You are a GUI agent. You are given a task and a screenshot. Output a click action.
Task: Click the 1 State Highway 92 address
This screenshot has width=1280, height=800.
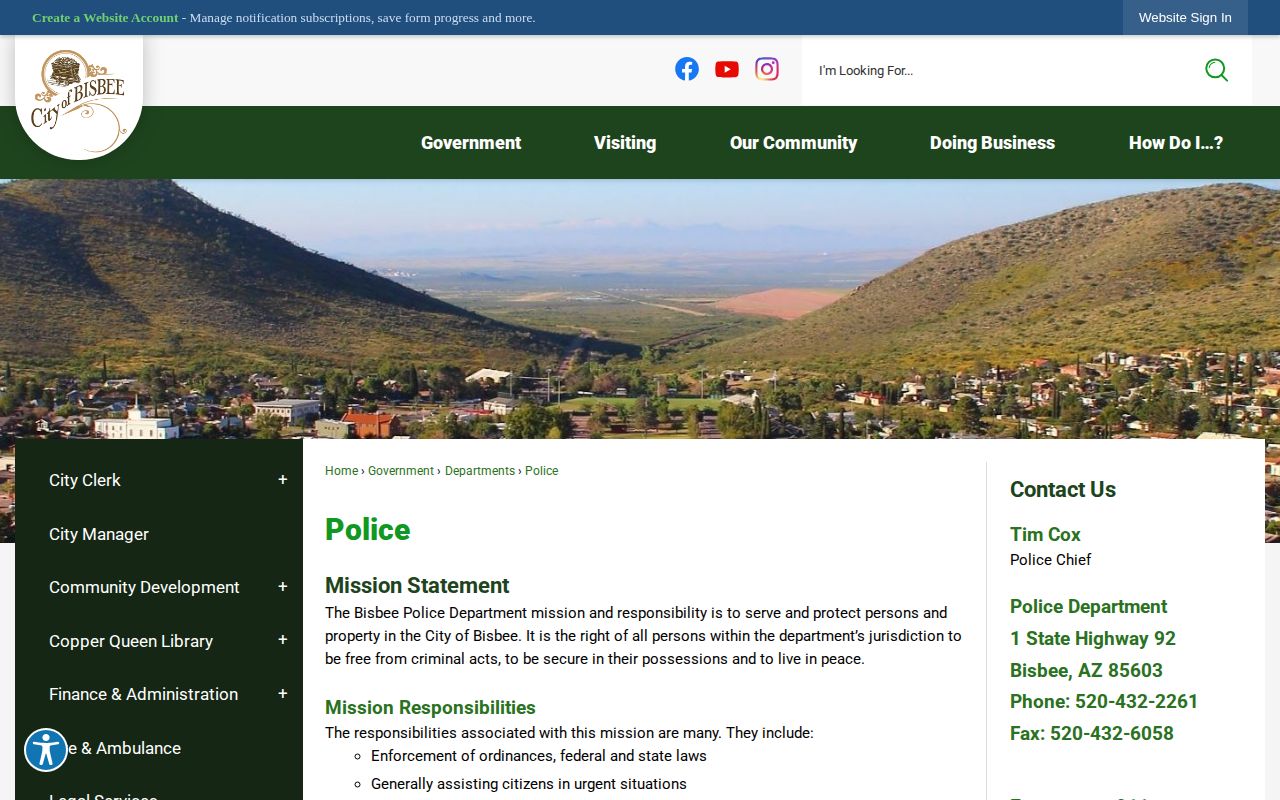point(1093,638)
